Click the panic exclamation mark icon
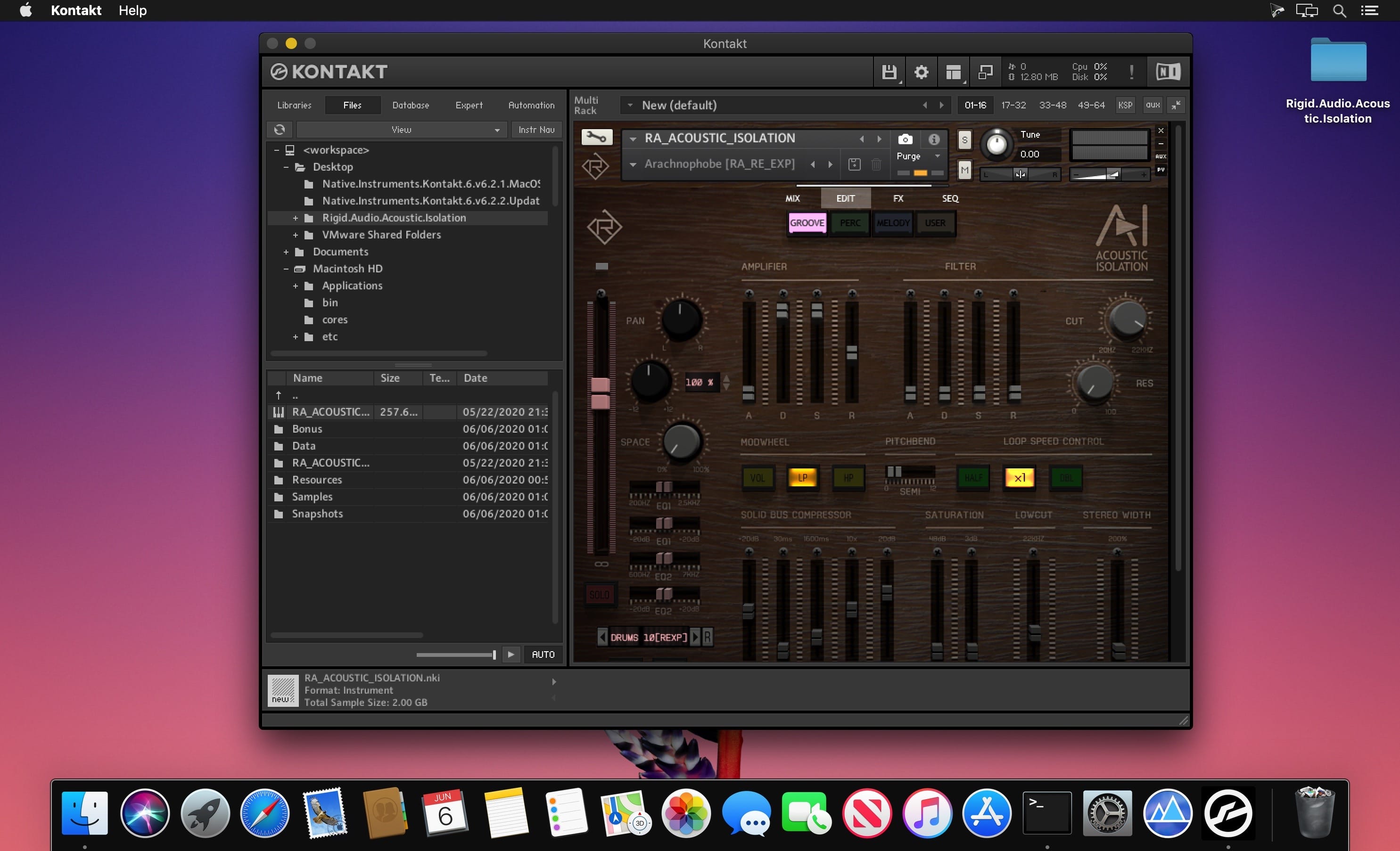Image resolution: width=1400 pixels, height=851 pixels. click(1131, 72)
